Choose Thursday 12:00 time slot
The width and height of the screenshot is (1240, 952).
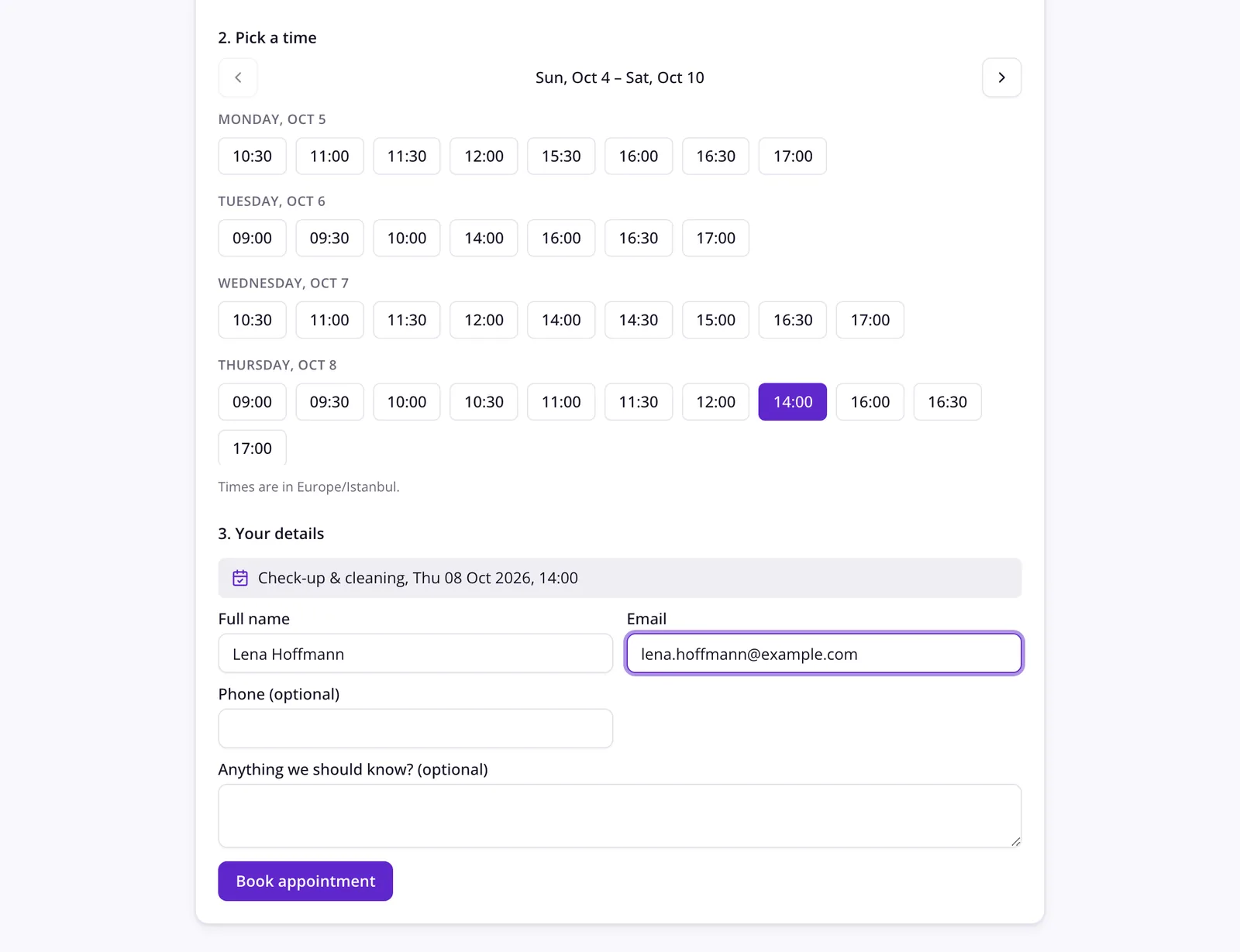(715, 402)
